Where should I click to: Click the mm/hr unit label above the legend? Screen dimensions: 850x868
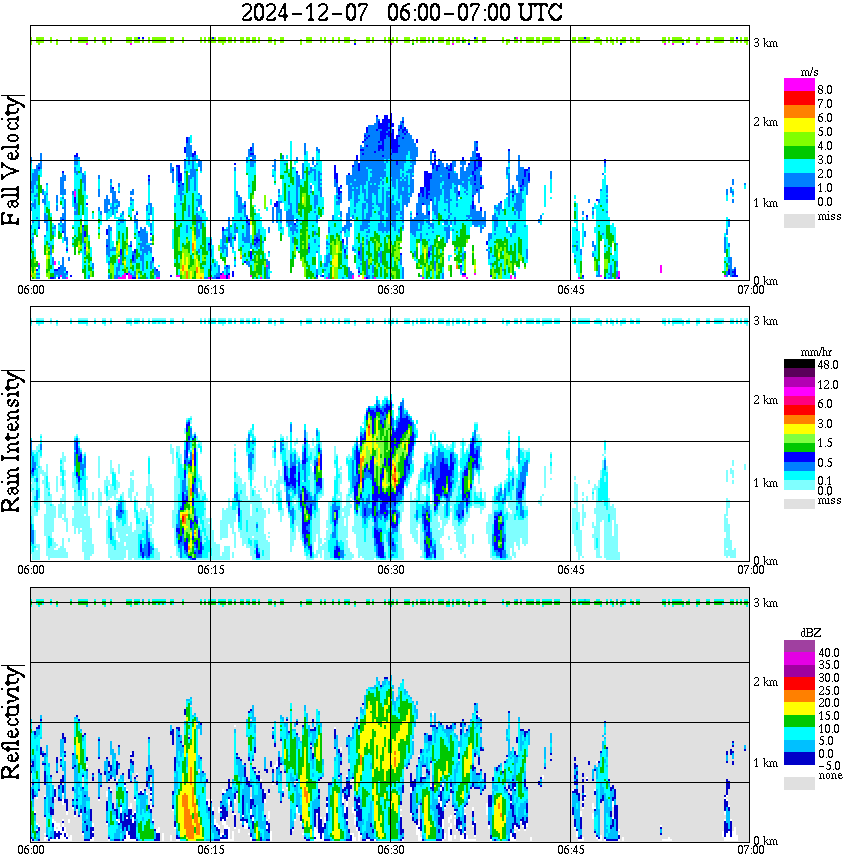816,353
